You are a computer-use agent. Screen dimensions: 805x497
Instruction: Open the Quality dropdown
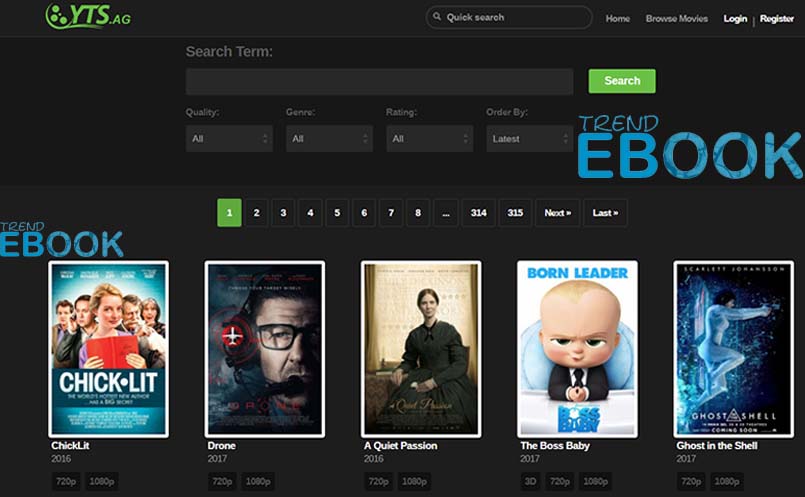[229, 139]
